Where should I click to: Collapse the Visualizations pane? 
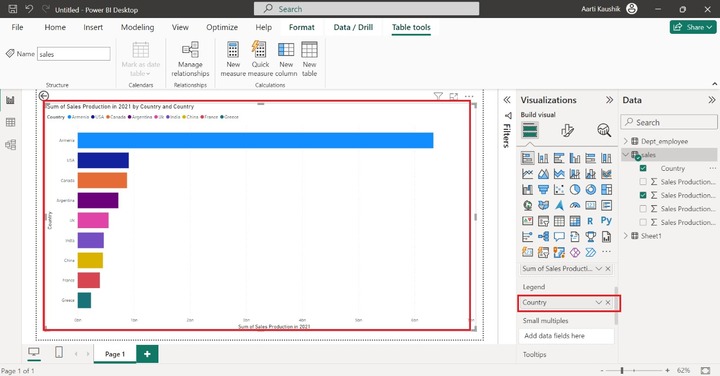point(609,100)
